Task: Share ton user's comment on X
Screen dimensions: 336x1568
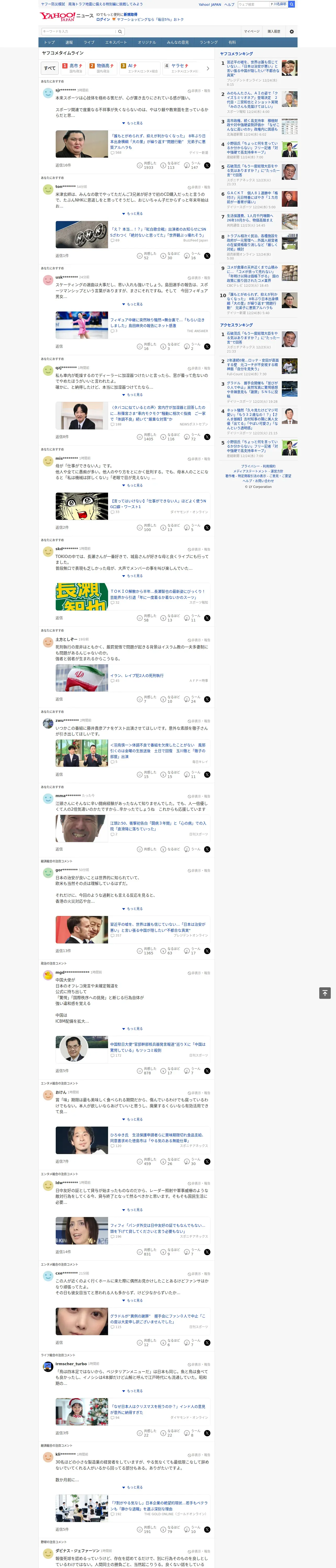Action: point(207,256)
